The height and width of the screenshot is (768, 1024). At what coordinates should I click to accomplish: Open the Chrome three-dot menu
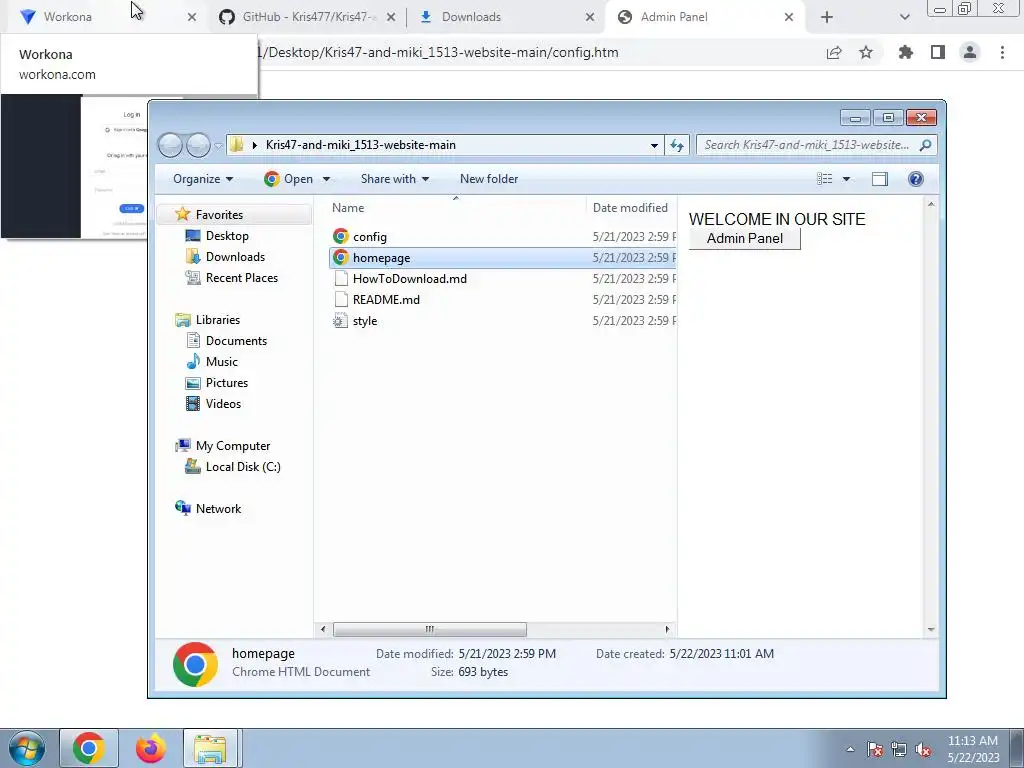(x=1002, y=52)
